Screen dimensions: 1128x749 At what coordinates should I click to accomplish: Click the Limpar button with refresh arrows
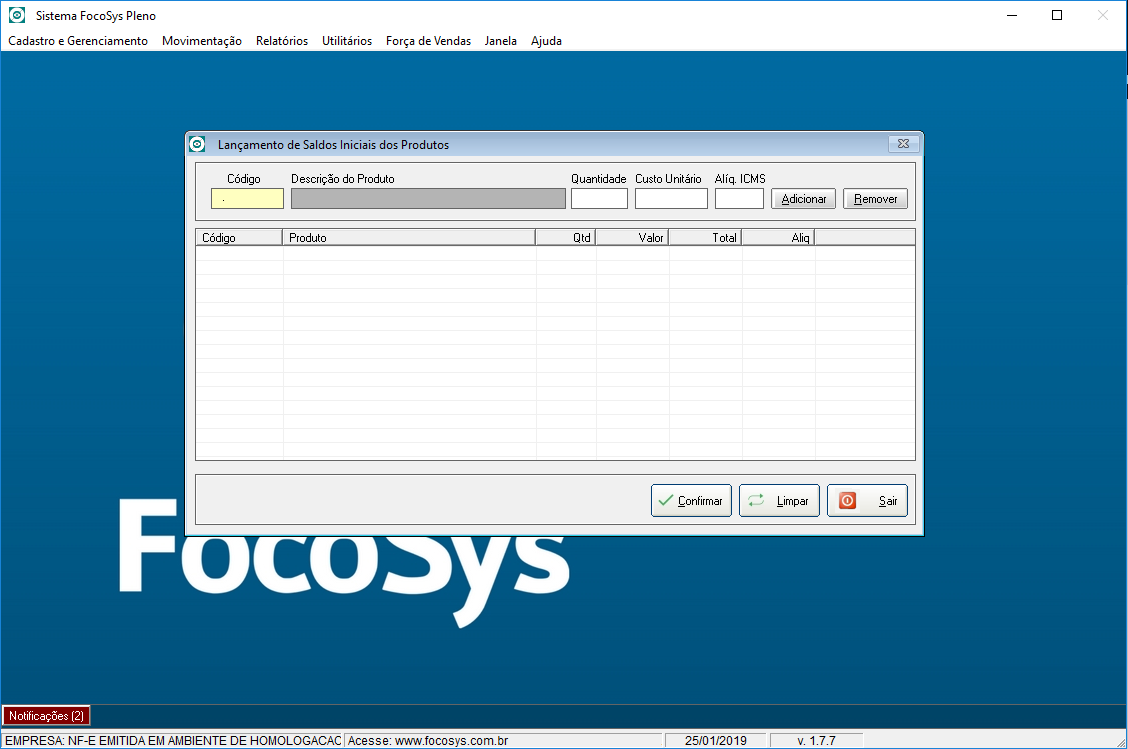(x=779, y=501)
